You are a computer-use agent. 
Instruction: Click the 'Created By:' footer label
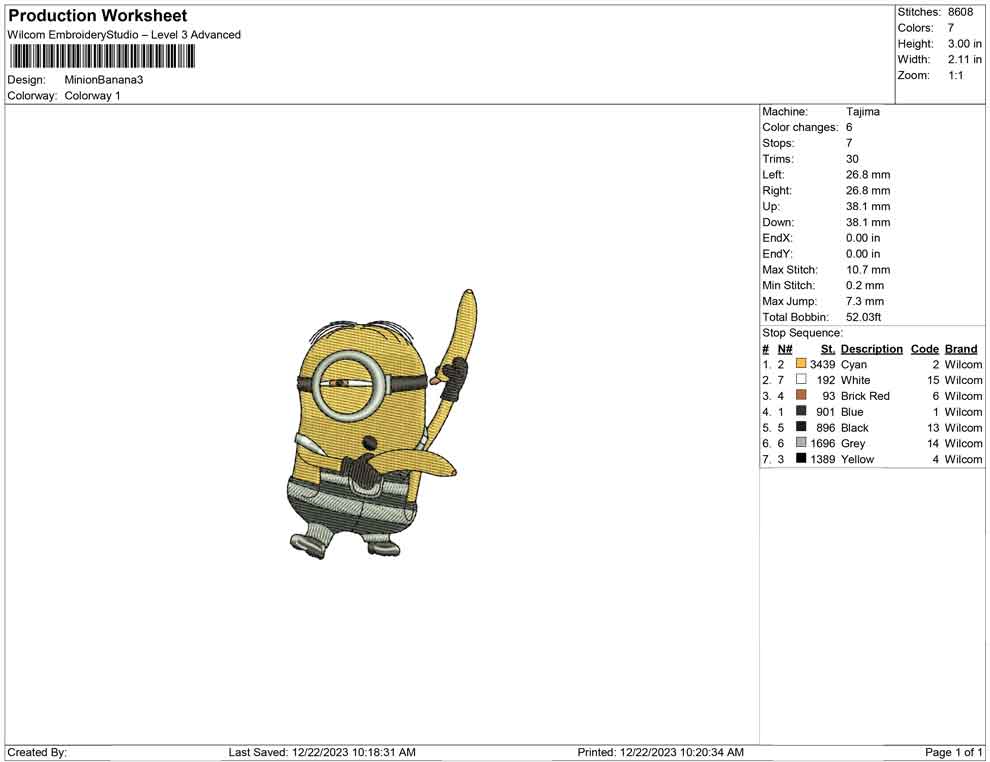pyautogui.click(x=37, y=752)
